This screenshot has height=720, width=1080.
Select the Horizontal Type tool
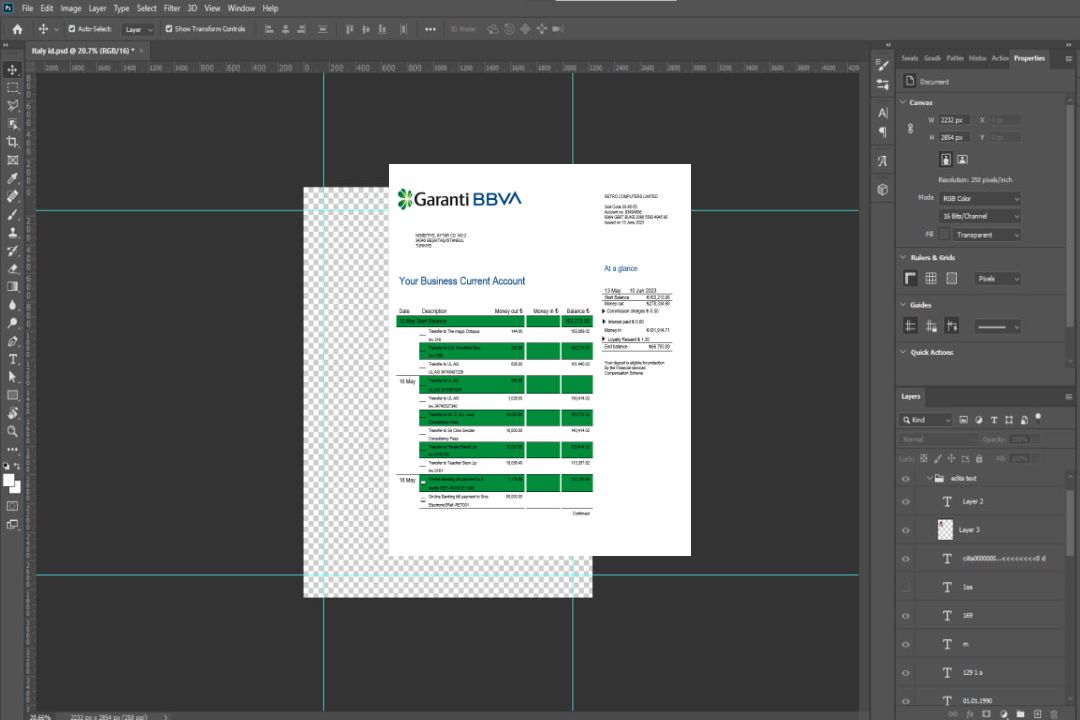[12, 359]
